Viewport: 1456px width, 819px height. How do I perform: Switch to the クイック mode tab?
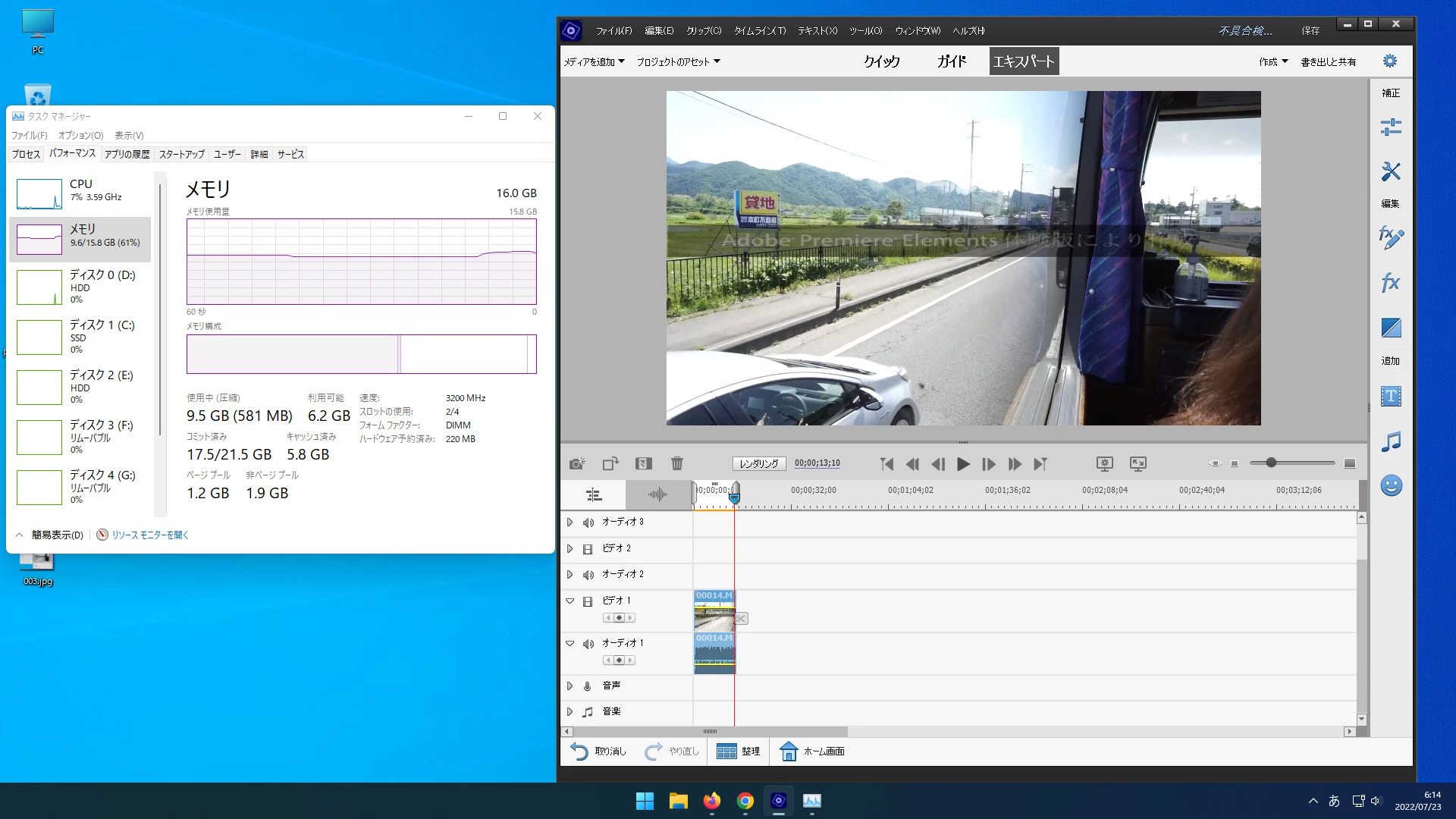[881, 61]
